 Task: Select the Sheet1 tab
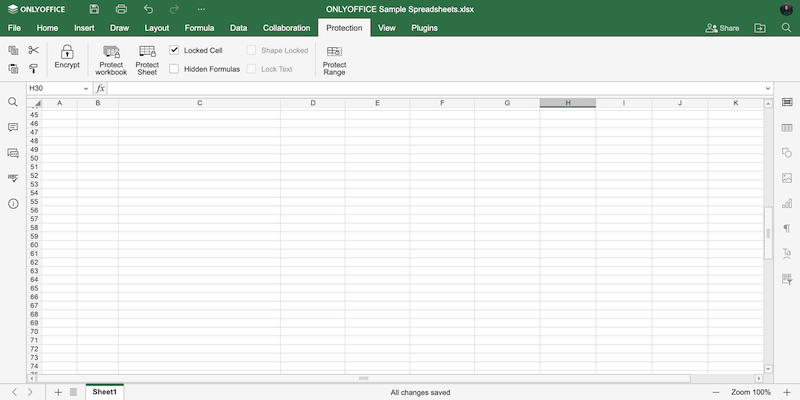pyautogui.click(x=105, y=392)
